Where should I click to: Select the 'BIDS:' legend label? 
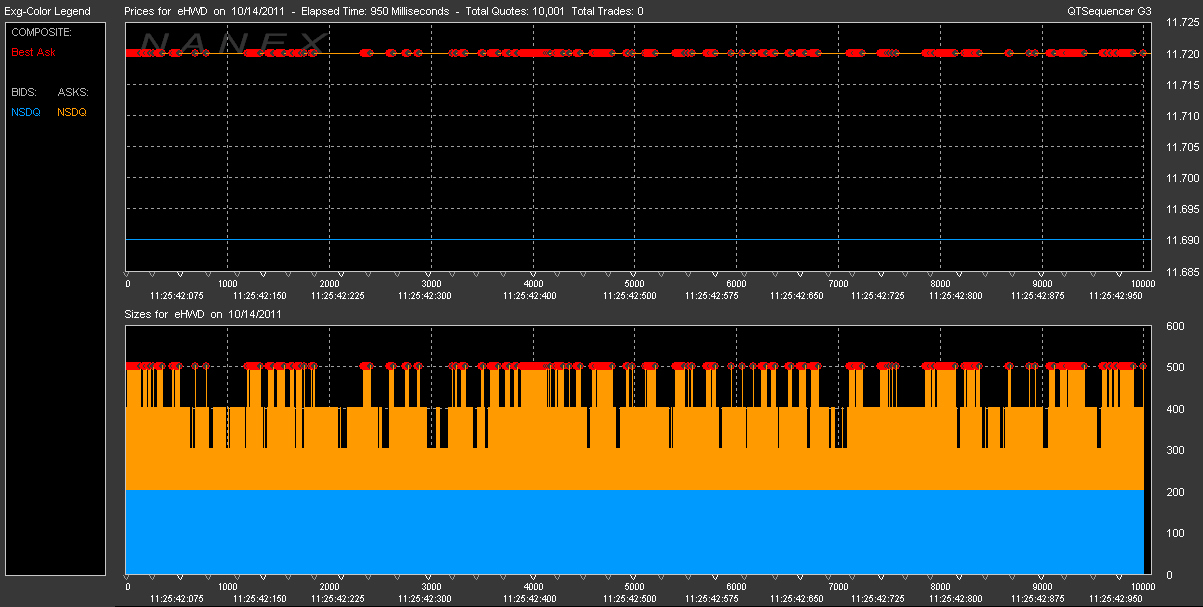[x=24, y=92]
